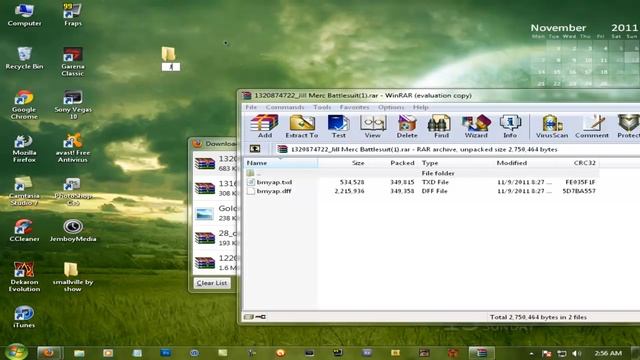This screenshot has width=640, height=360.
Task: Open the avast! Free Antivirus shortcut
Action: click(x=73, y=148)
